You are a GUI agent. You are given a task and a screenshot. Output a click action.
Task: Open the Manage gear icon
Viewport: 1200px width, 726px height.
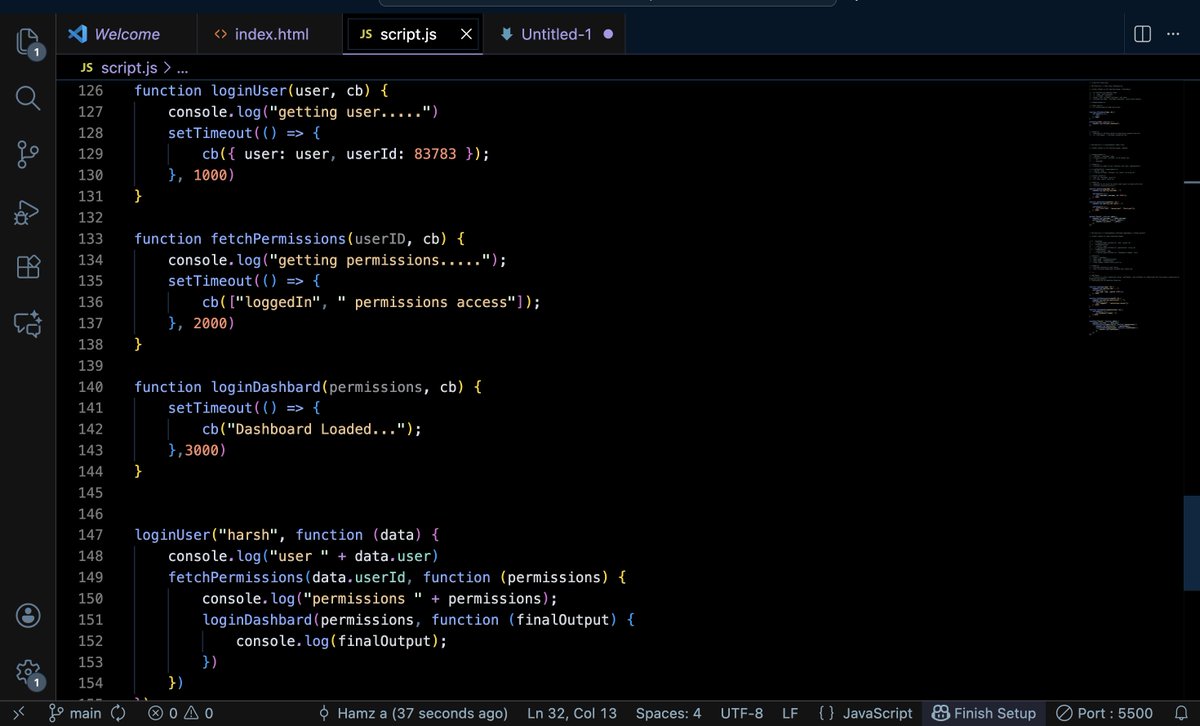[28, 672]
